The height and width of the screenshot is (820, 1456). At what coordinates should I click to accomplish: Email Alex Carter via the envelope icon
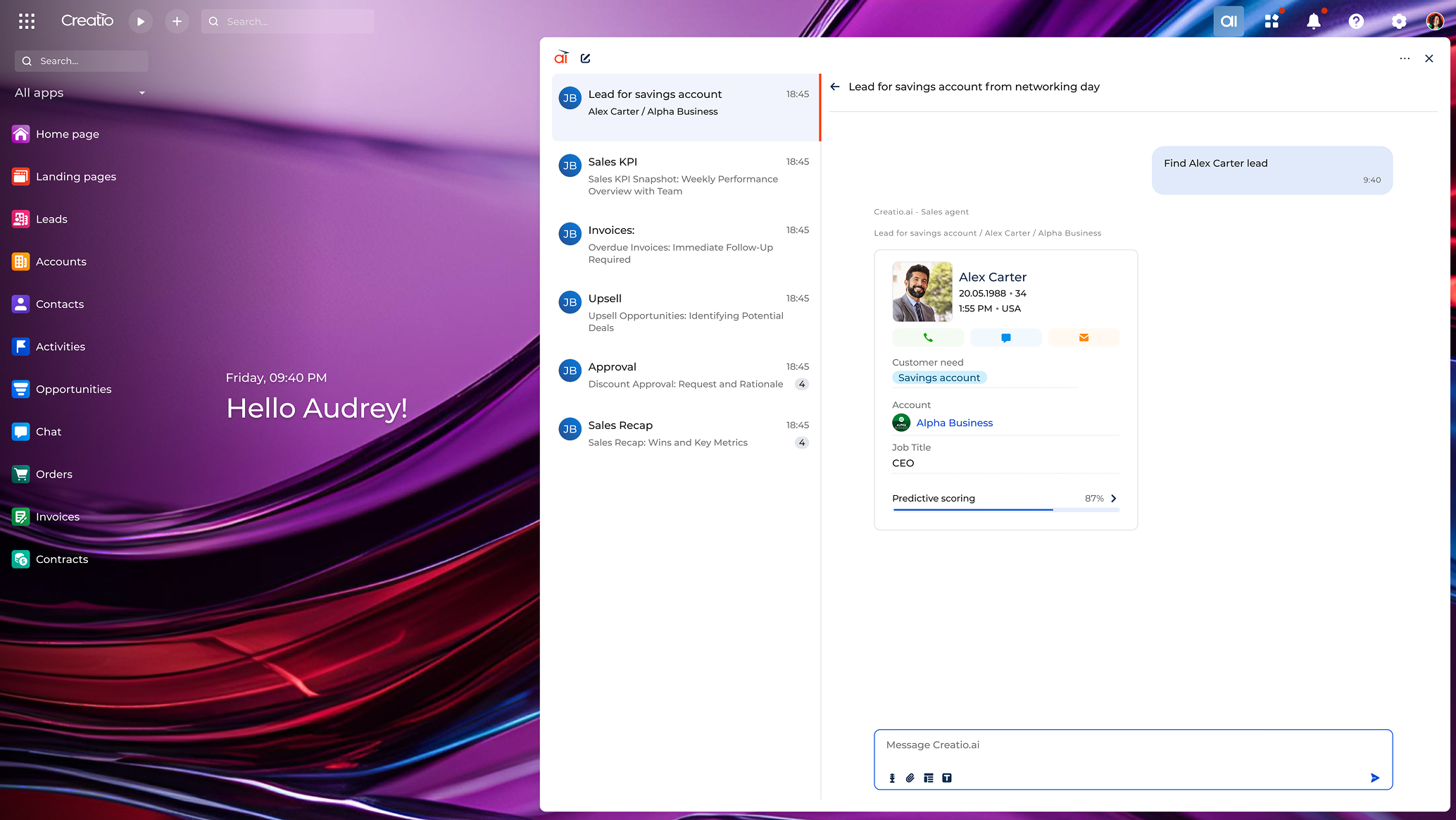point(1084,337)
